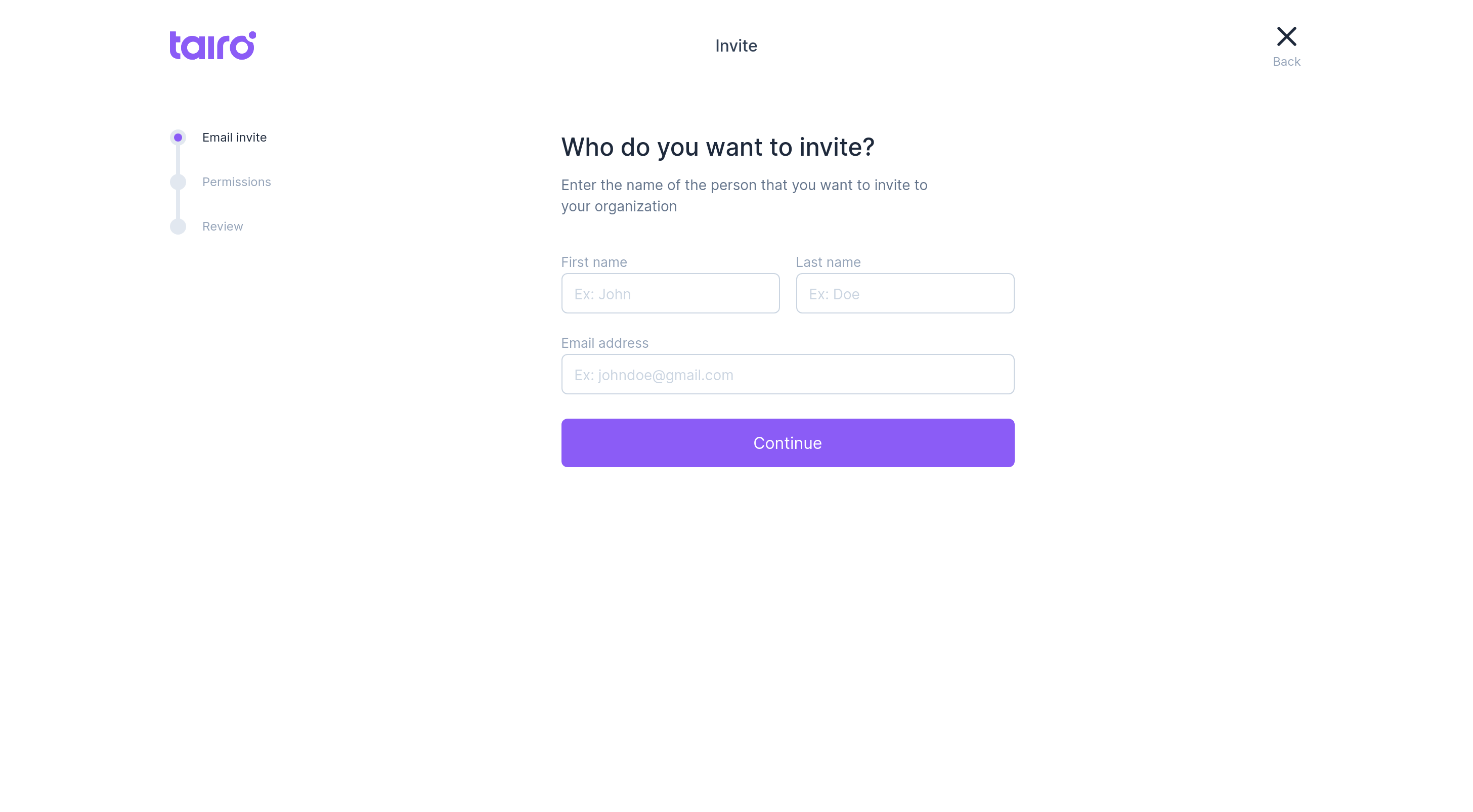Focus the First name input field
Viewport: 1473px width, 812px height.
point(670,293)
